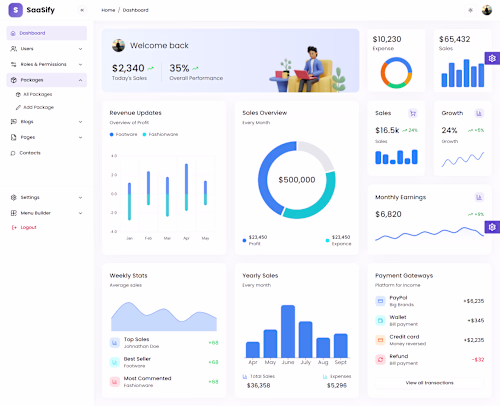The height and width of the screenshot is (406, 500).
Task: Click the Sales card shopping cart icon
Action: [413, 113]
